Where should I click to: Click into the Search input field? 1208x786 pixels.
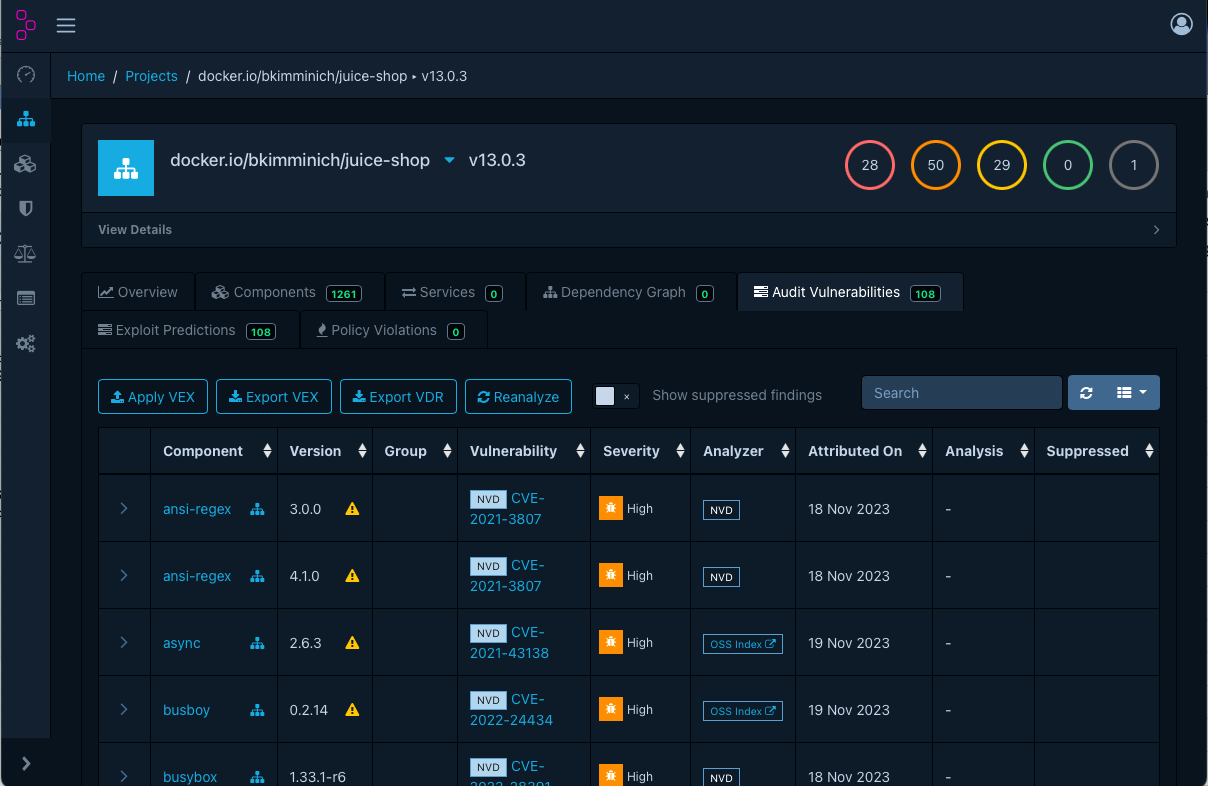tap(961, 393)
